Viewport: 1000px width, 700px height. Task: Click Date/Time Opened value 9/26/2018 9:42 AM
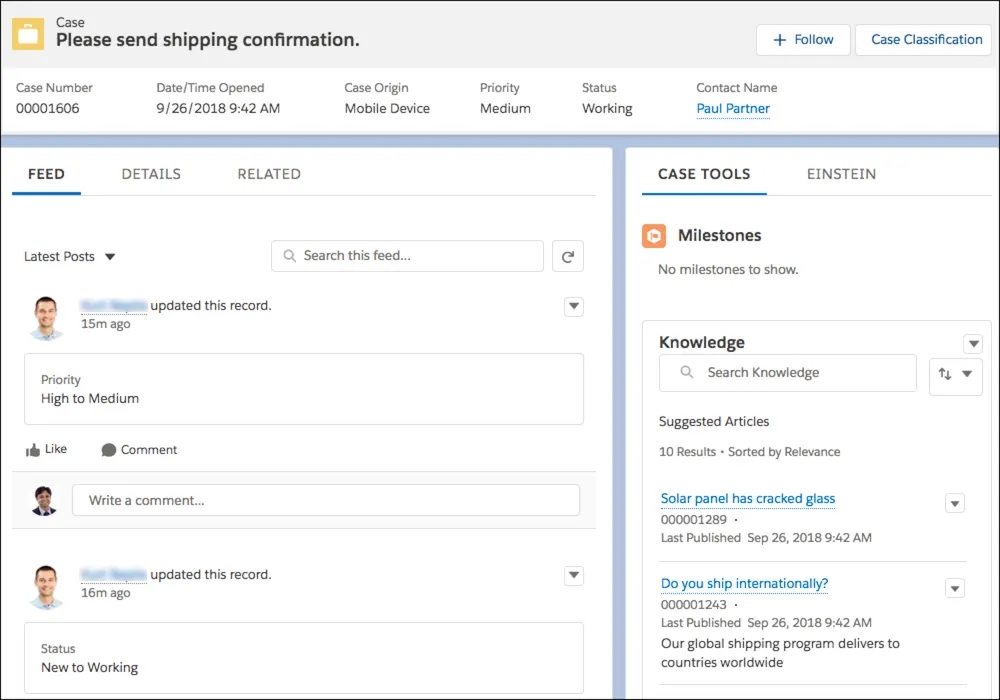tap(218, 108)
